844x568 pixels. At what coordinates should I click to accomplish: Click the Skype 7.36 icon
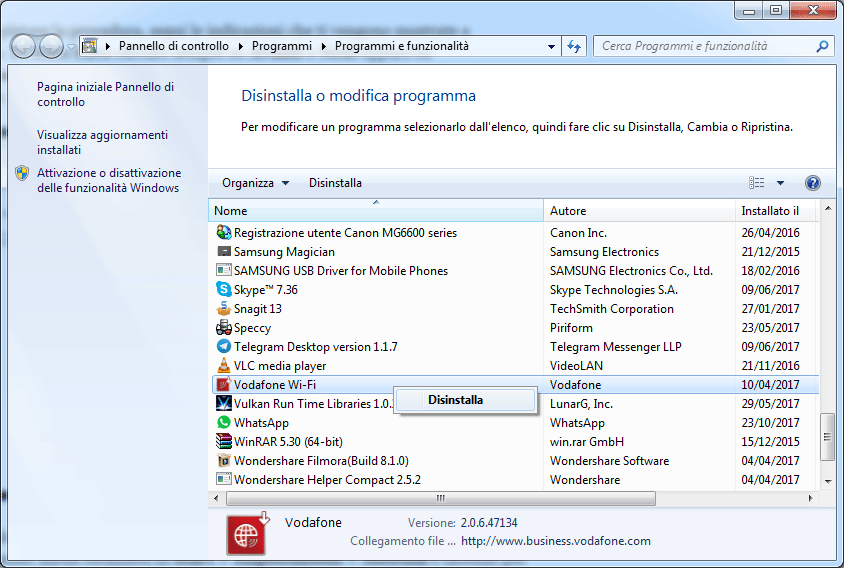[223, 289]
